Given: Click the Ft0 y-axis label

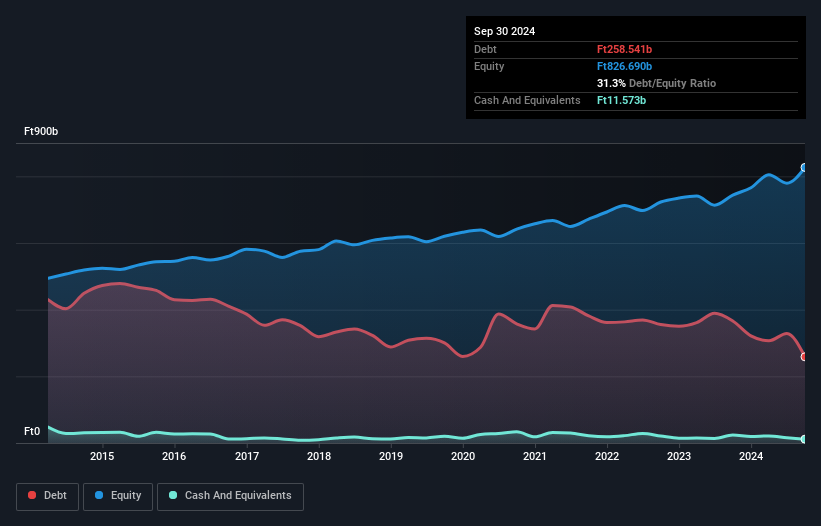Looking at the screenshot, I should 32,431.
